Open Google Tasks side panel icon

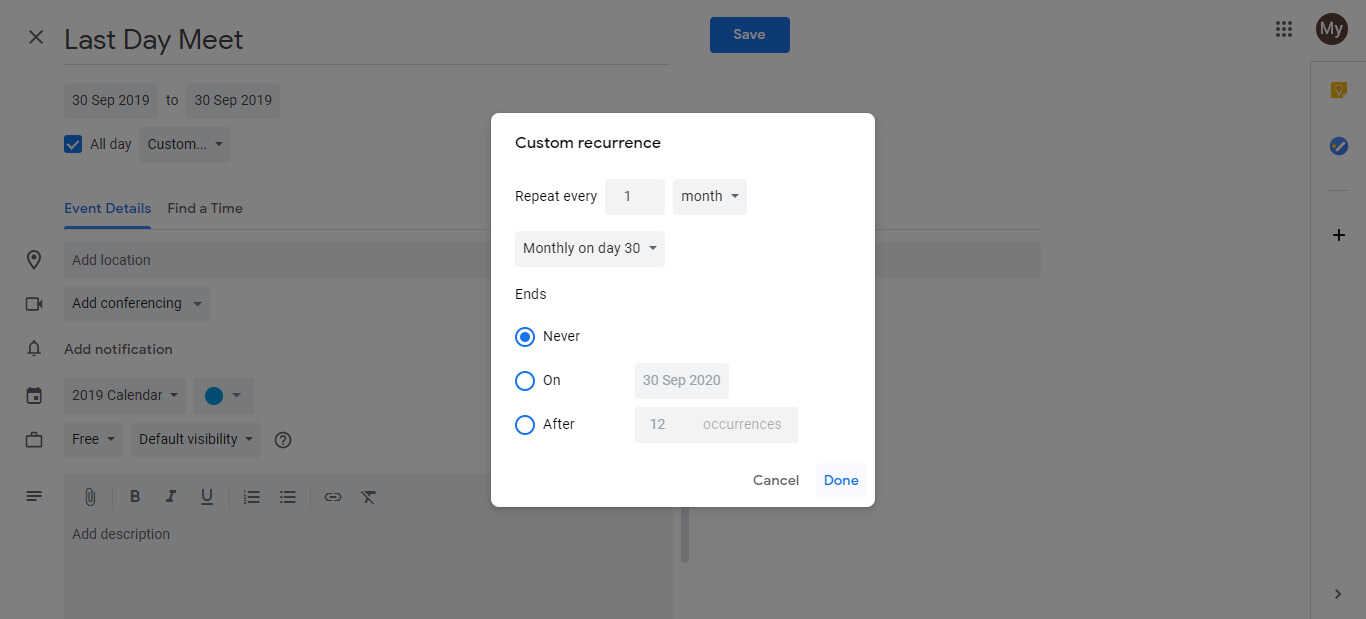pos(1338,146)
